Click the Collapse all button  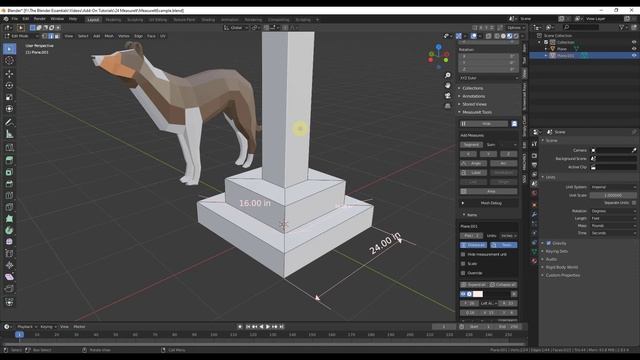click(503, 285)
